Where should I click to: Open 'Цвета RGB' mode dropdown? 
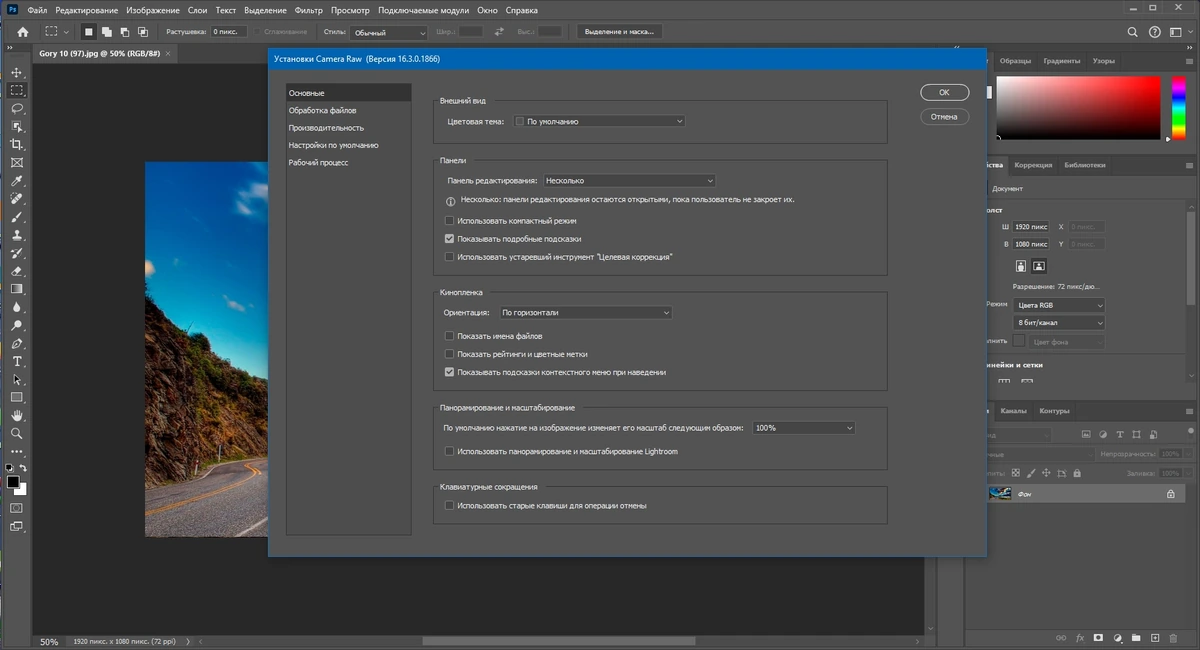click(1059, 305)
